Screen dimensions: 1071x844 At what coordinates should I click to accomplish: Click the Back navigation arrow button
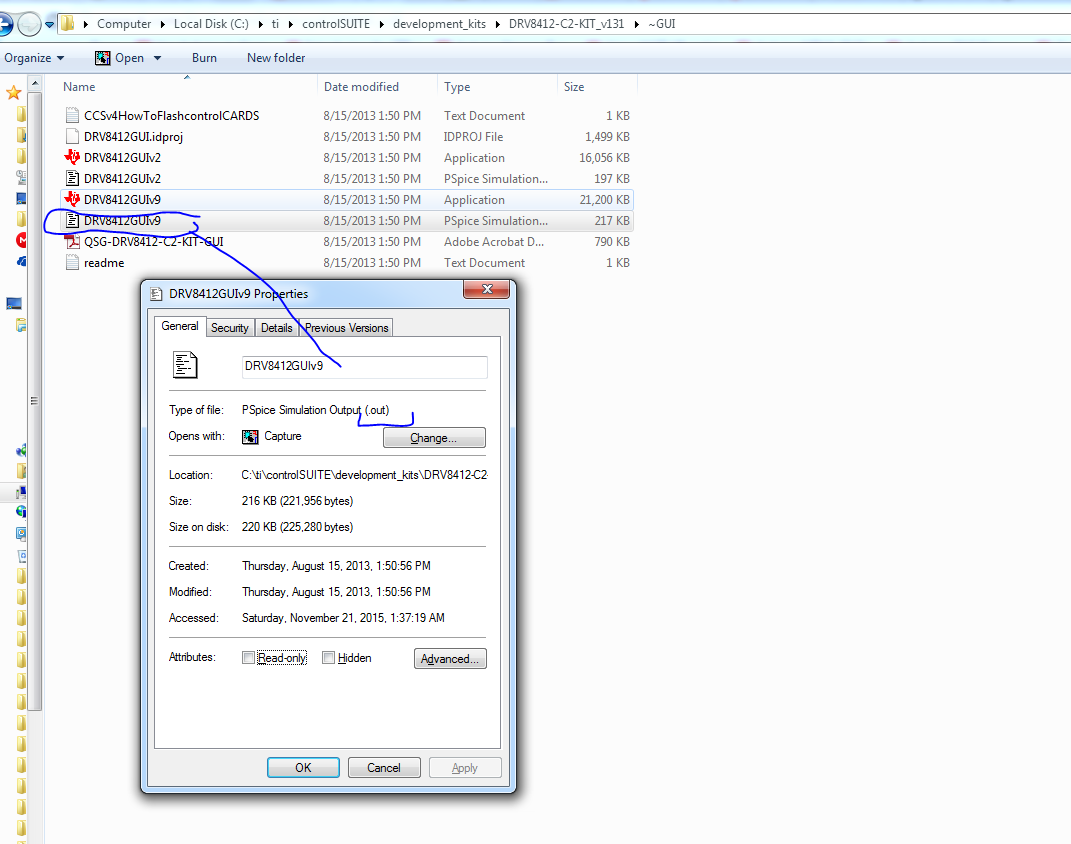(4, 25)
